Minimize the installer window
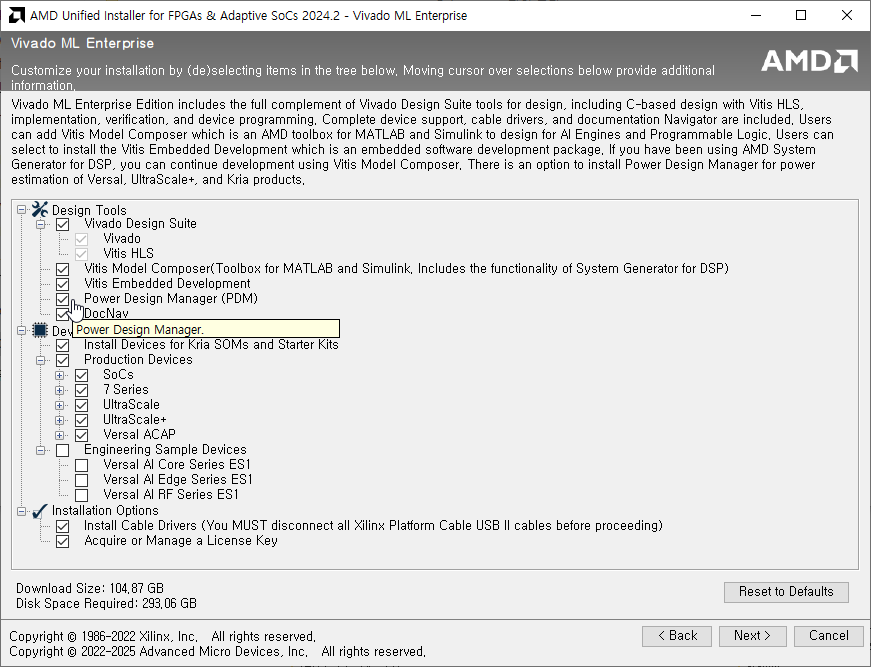The image size is (871, 667). tap(755, 16)
